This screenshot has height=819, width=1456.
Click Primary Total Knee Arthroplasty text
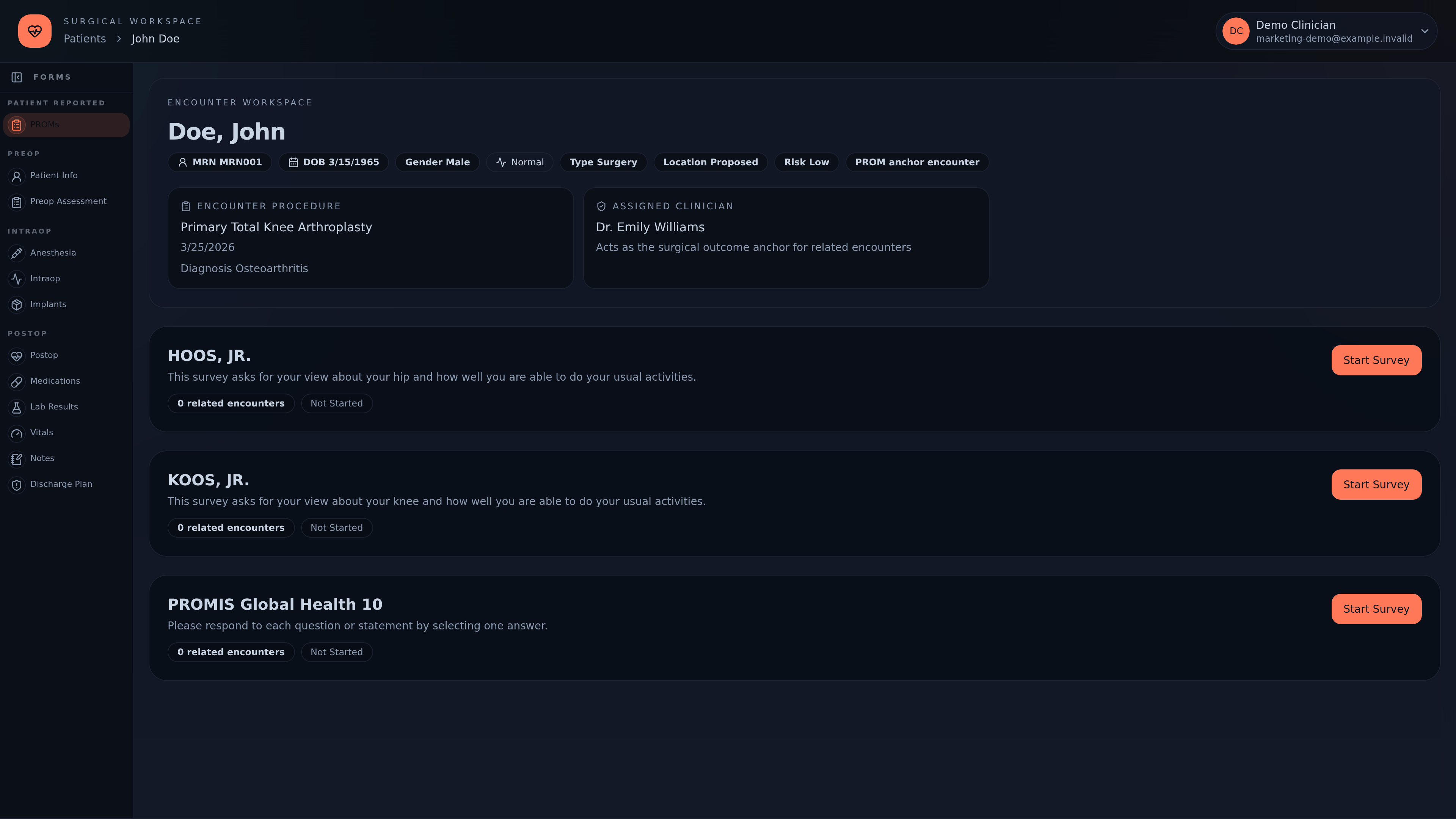pyautogui.click(x=276, y=227)
